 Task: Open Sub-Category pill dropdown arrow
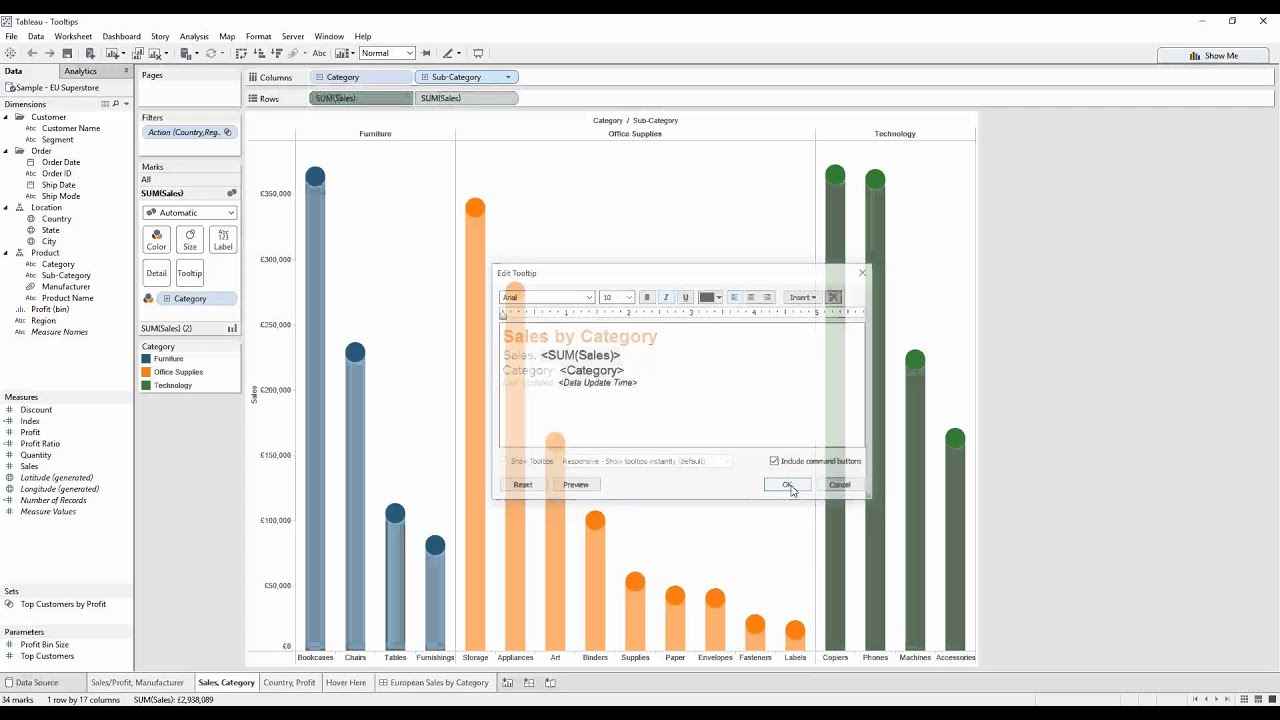508,77
